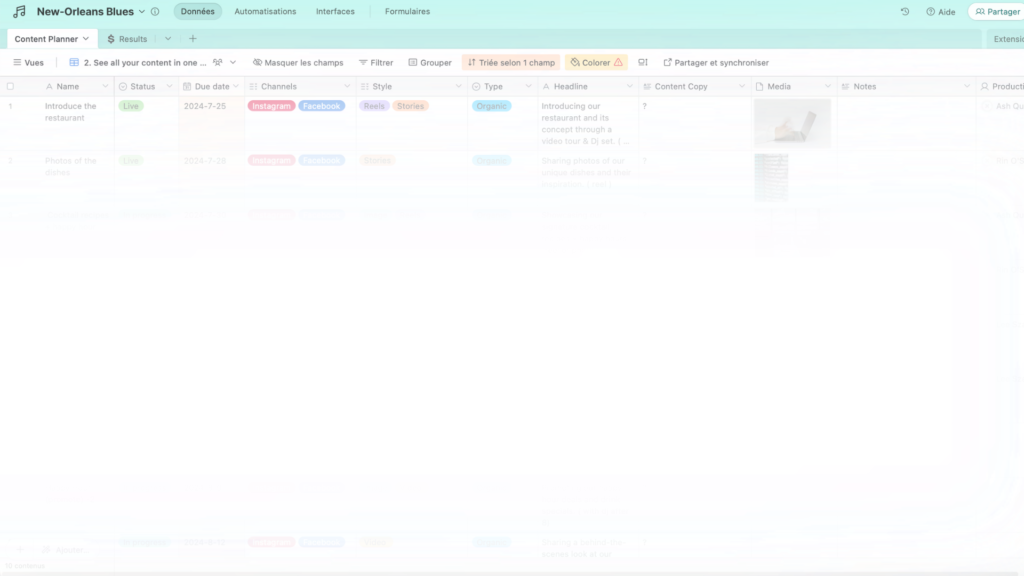Click the row height icon in the toolbar
1024x576 pixels.
pyautogui.click(x=643, y=62)
